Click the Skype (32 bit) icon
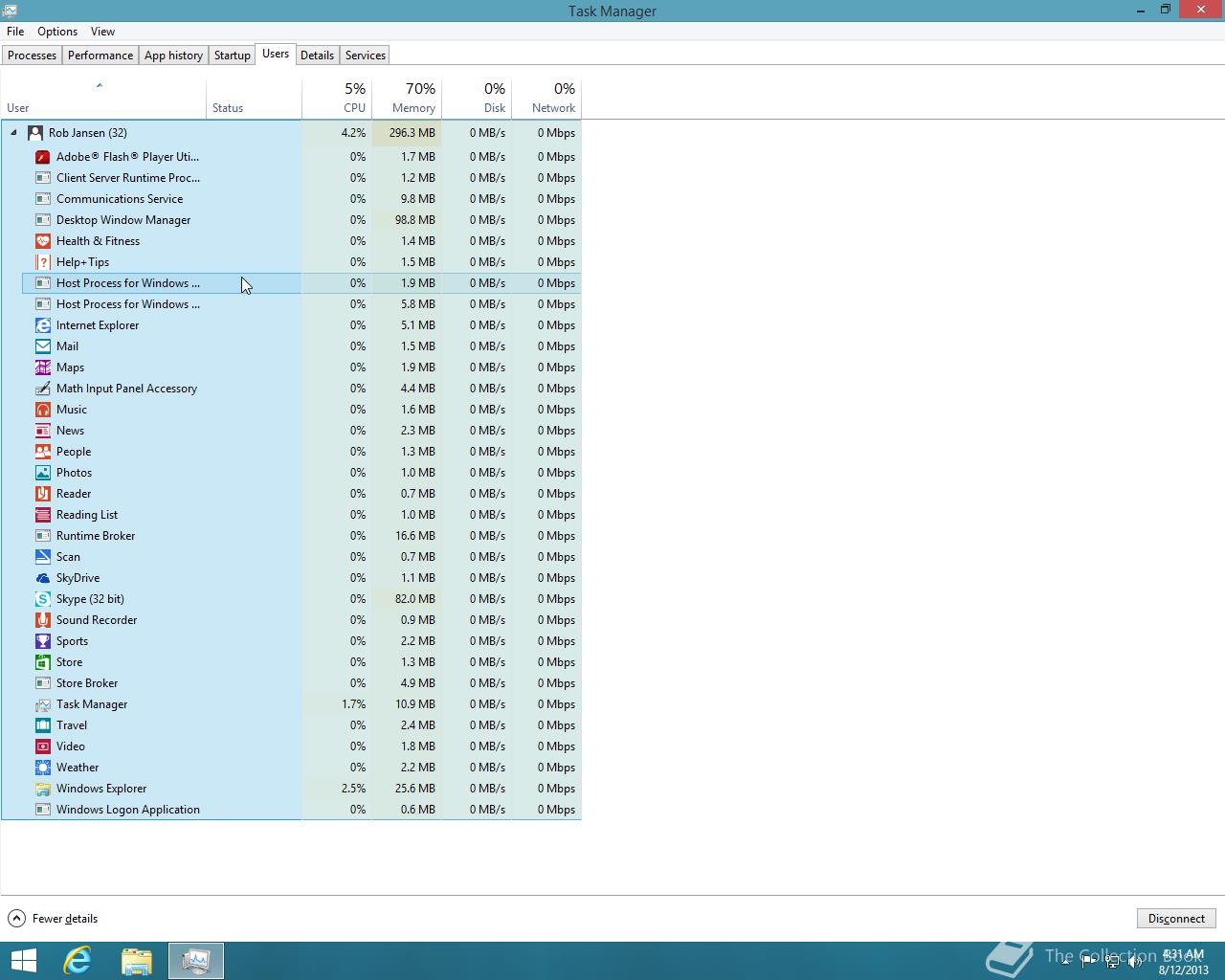The height and width of the screenshot is (980, 1225). click(42, 599)
